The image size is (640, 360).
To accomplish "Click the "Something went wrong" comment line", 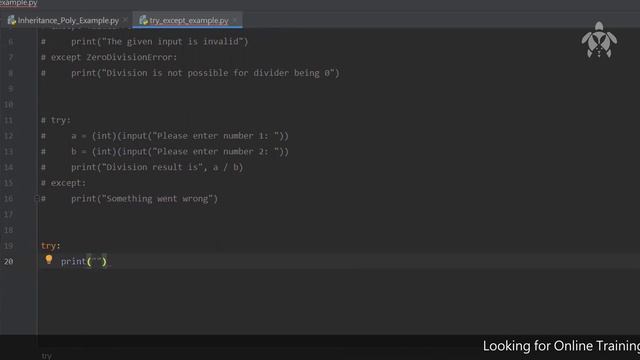I will pos(129,199).
